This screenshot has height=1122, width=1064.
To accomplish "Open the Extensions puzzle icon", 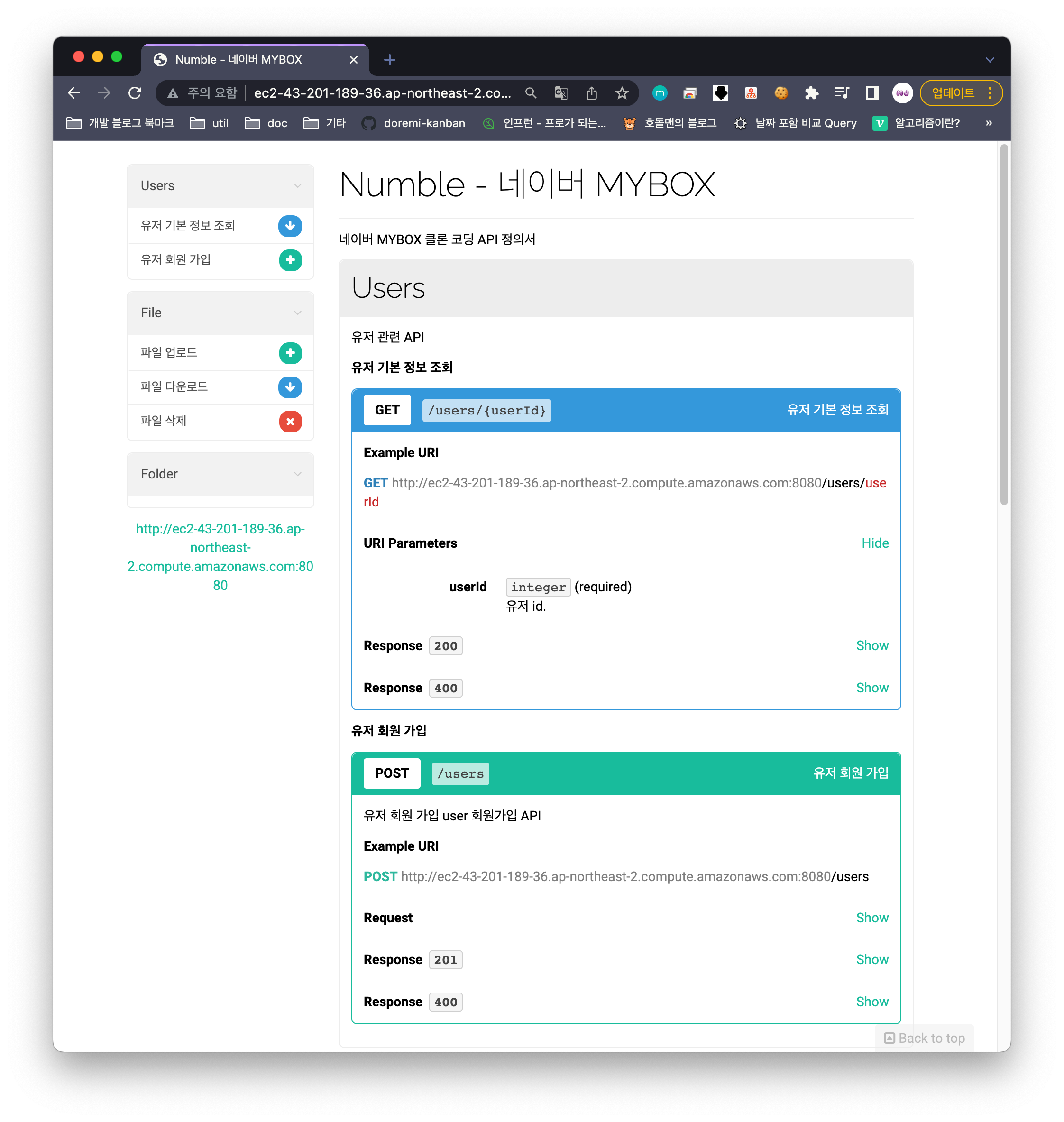I will (811, 93).
